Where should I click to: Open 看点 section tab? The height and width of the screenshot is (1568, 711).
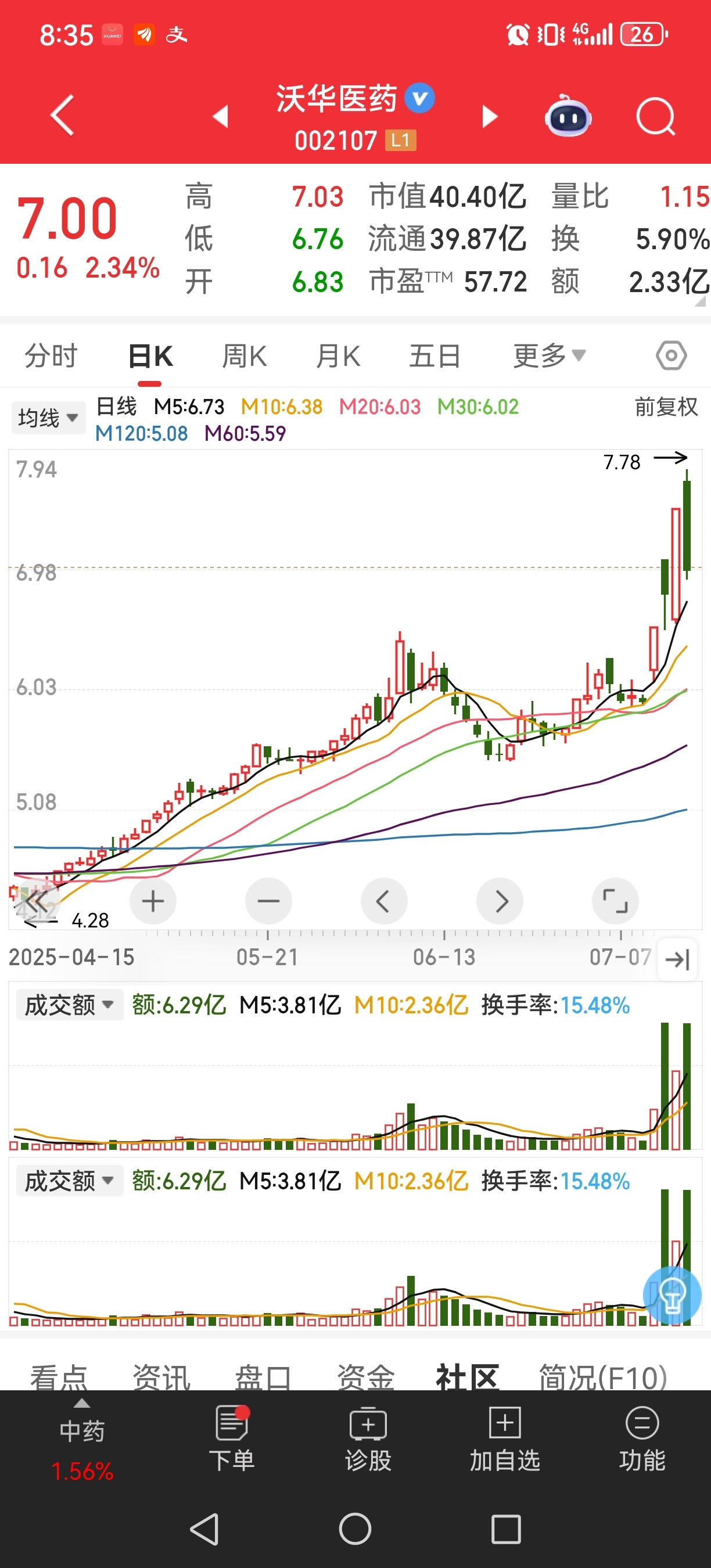[59, 1377]
